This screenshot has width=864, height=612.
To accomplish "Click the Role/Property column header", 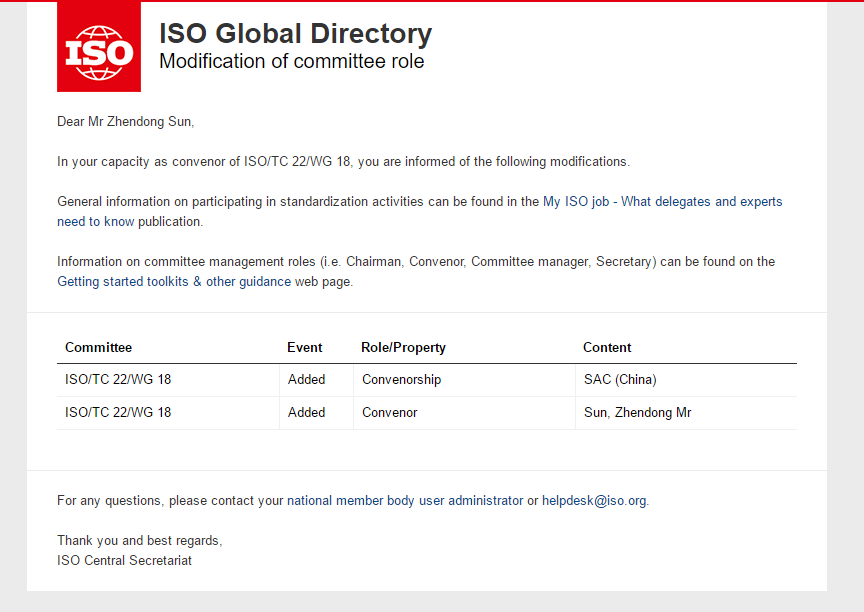I will [403, 348].
